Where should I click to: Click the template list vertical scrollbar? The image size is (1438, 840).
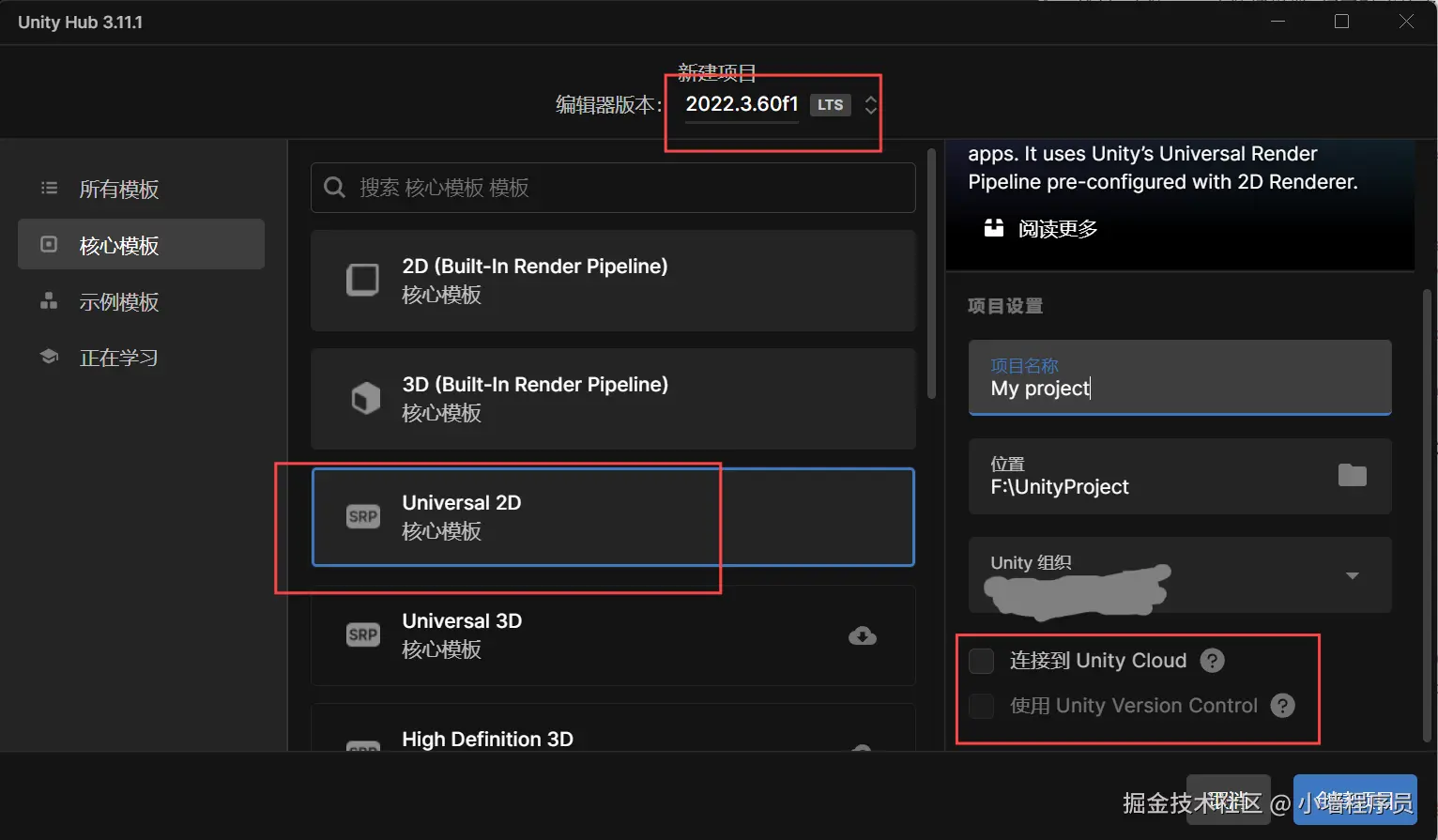[x=931, y=274]
